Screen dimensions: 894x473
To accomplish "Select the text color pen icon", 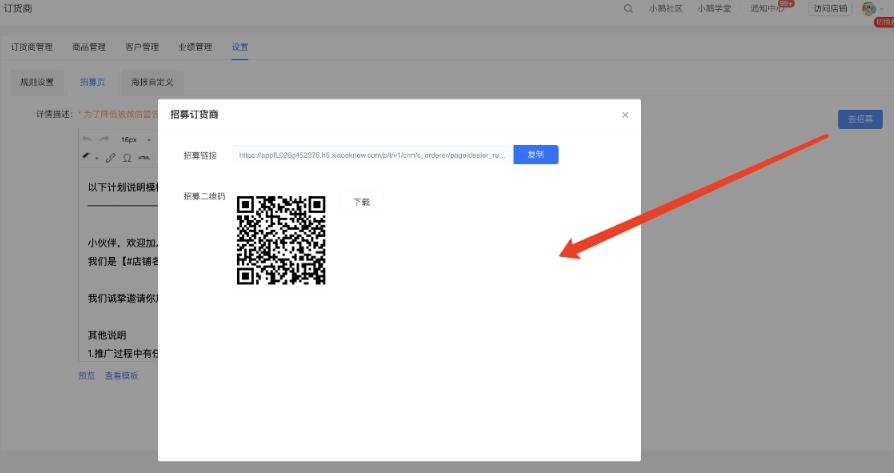I will [87, 157].
